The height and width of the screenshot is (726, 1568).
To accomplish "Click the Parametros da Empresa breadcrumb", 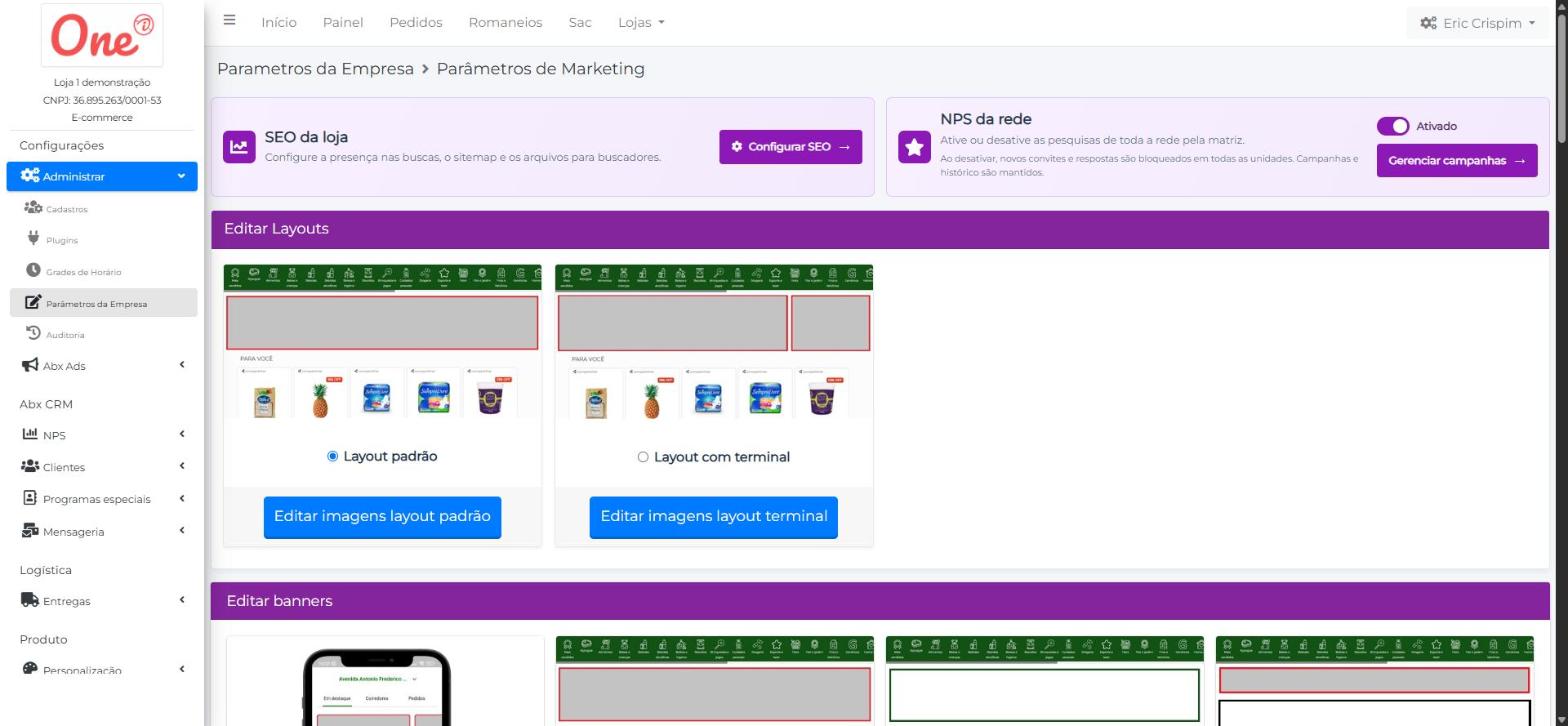I will point(315,69).
